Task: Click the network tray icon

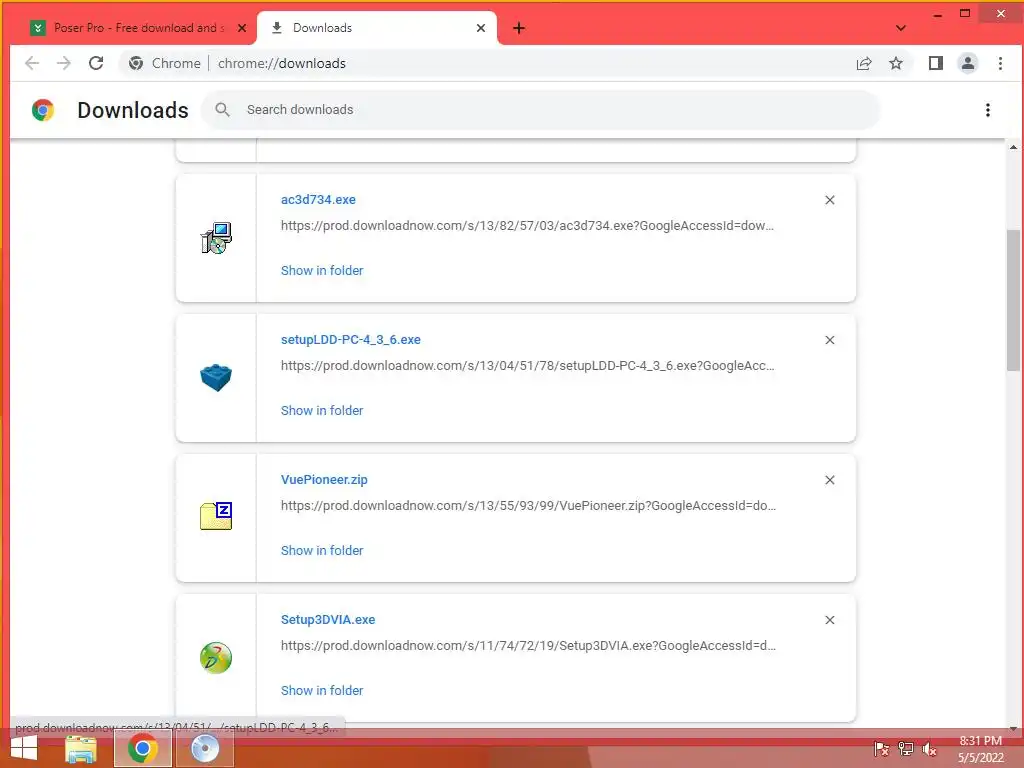Action: pos(905,749)
